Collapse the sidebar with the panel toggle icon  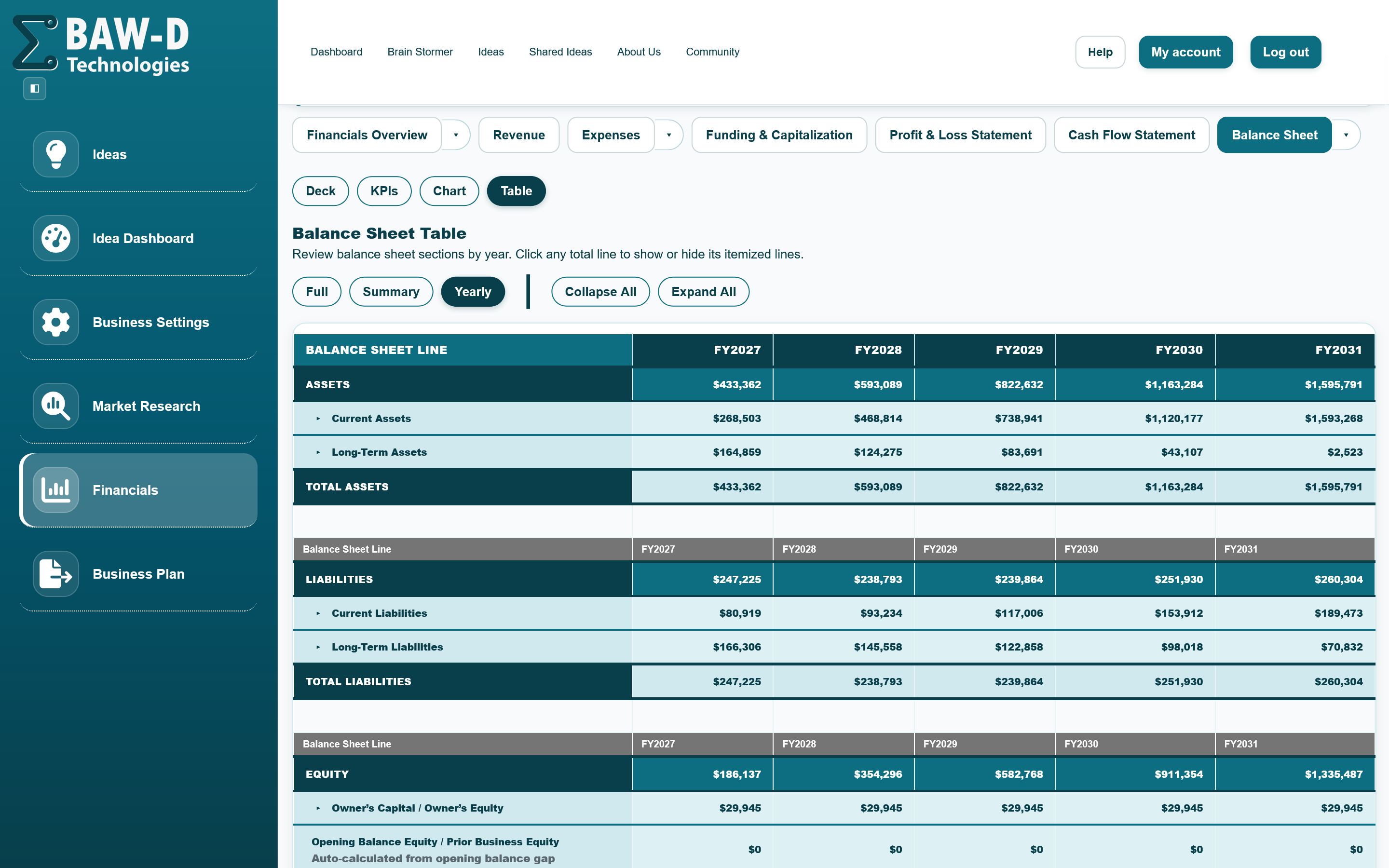[35, 88]
